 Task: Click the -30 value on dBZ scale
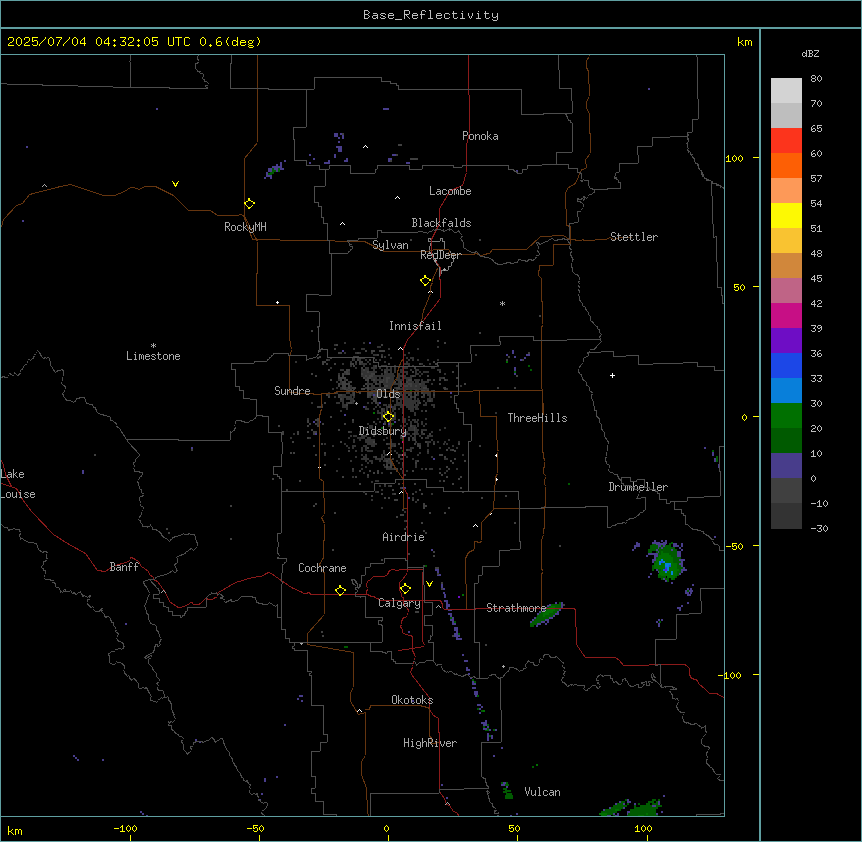tap(819, 529)
